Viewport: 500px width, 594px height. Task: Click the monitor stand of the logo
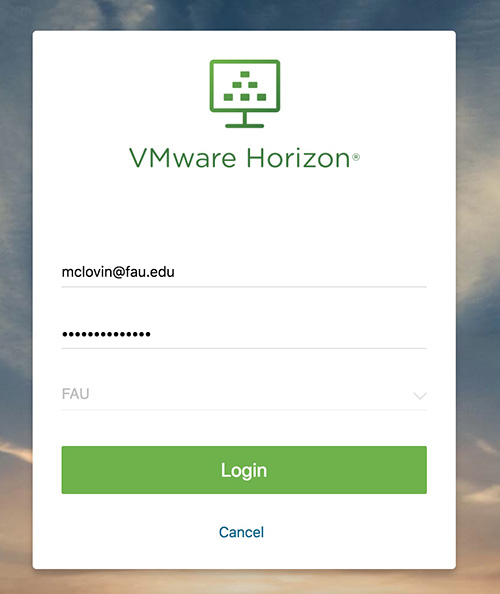click(245, 120)
